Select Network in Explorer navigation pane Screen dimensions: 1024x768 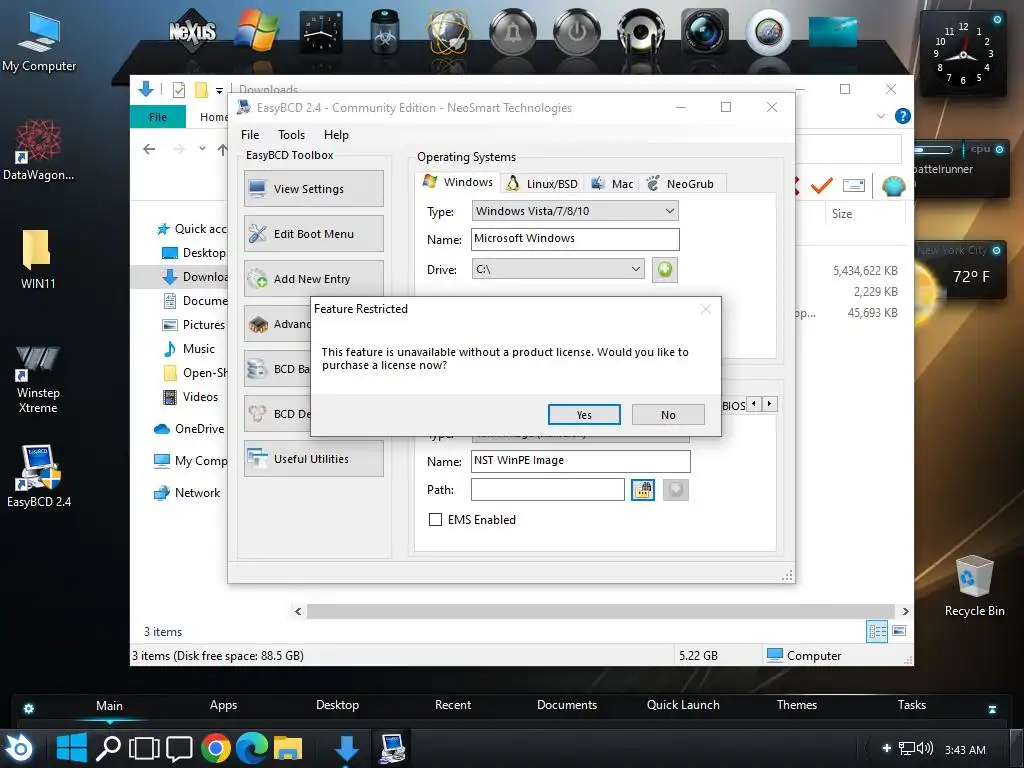coord(187,493)
